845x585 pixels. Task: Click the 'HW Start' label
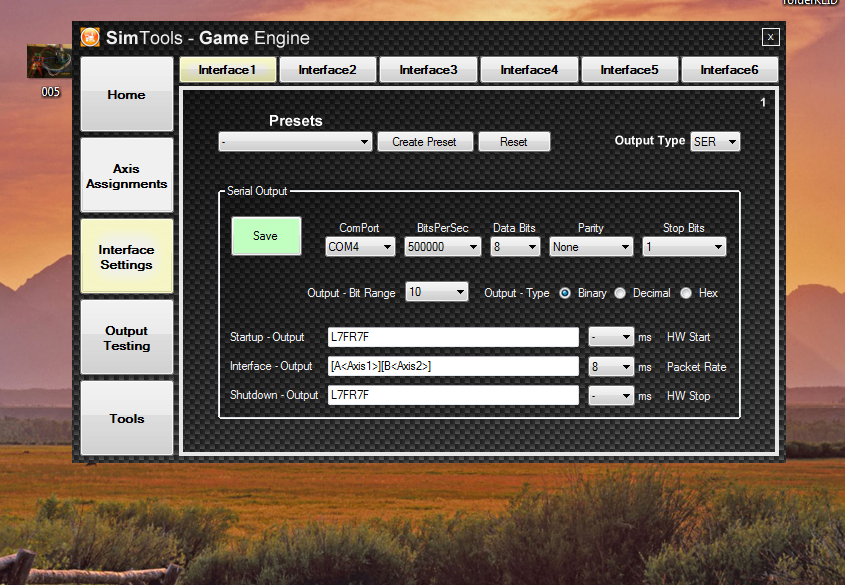click(688, 337)
